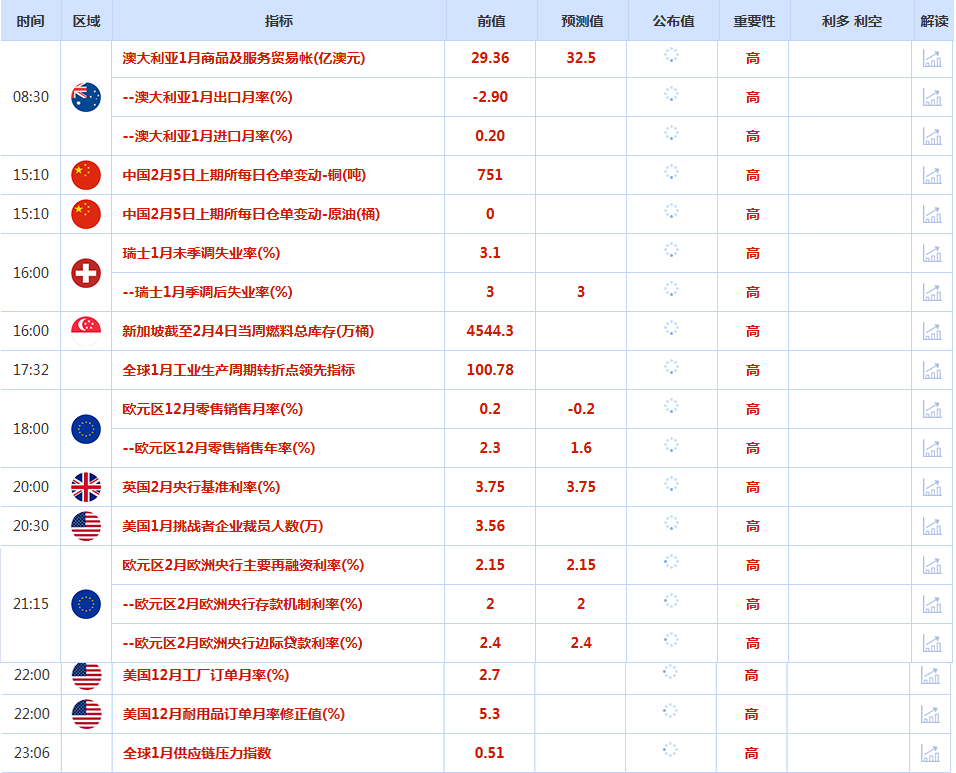The width and height of the screenshot is (956, 773).
Task: Select the 指标 column header
Action: (x=279, y=21)
